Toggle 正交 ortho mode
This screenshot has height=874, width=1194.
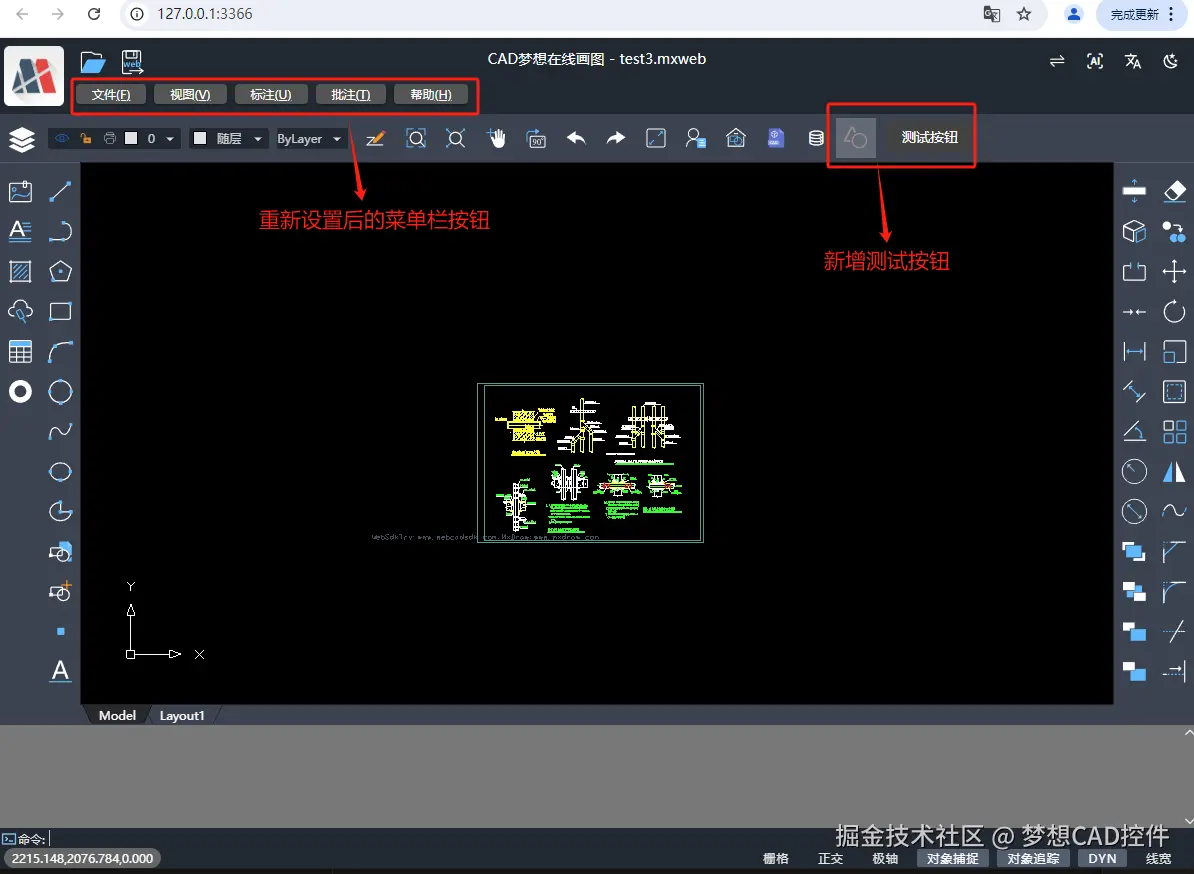pyautogui.click(x=830, y=858)
